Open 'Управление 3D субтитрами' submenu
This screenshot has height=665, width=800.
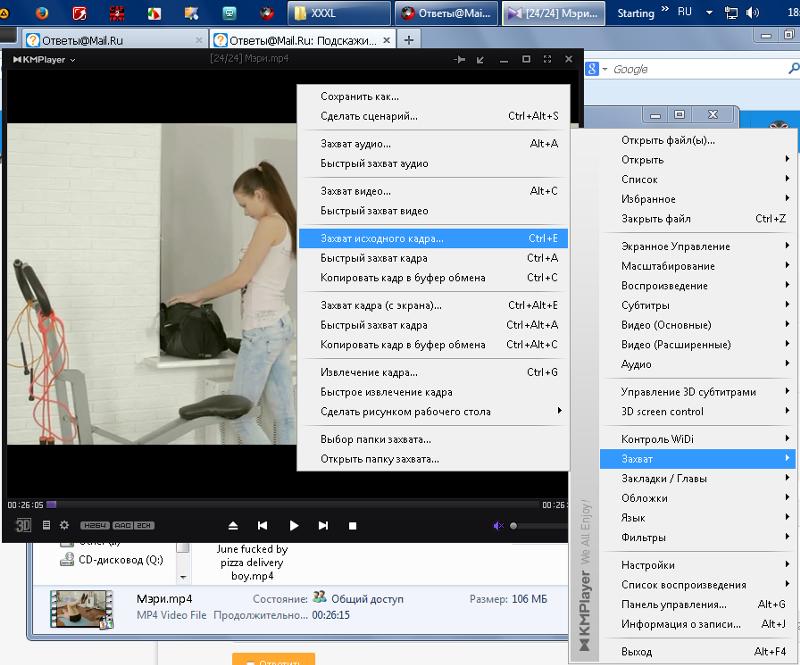point(697,392)
